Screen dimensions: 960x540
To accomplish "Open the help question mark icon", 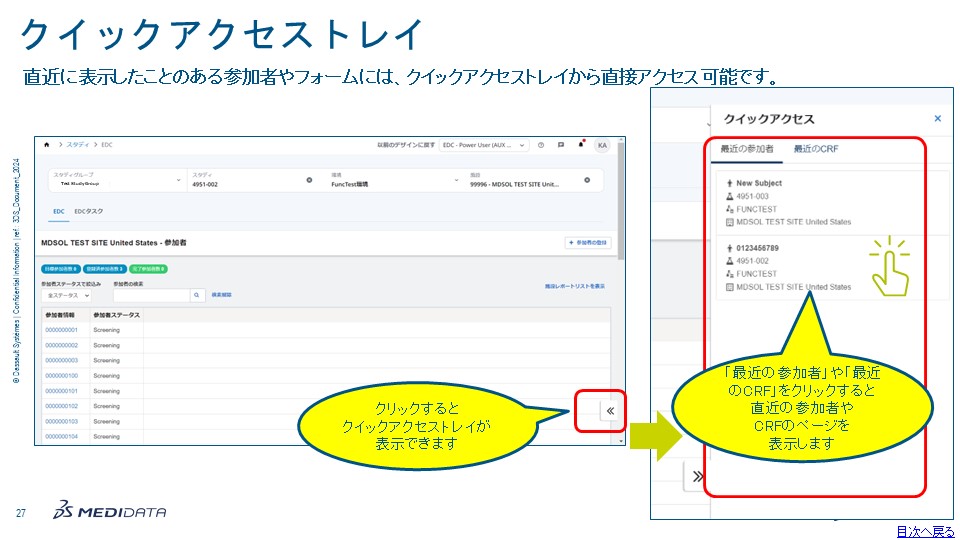I will 541,145.
